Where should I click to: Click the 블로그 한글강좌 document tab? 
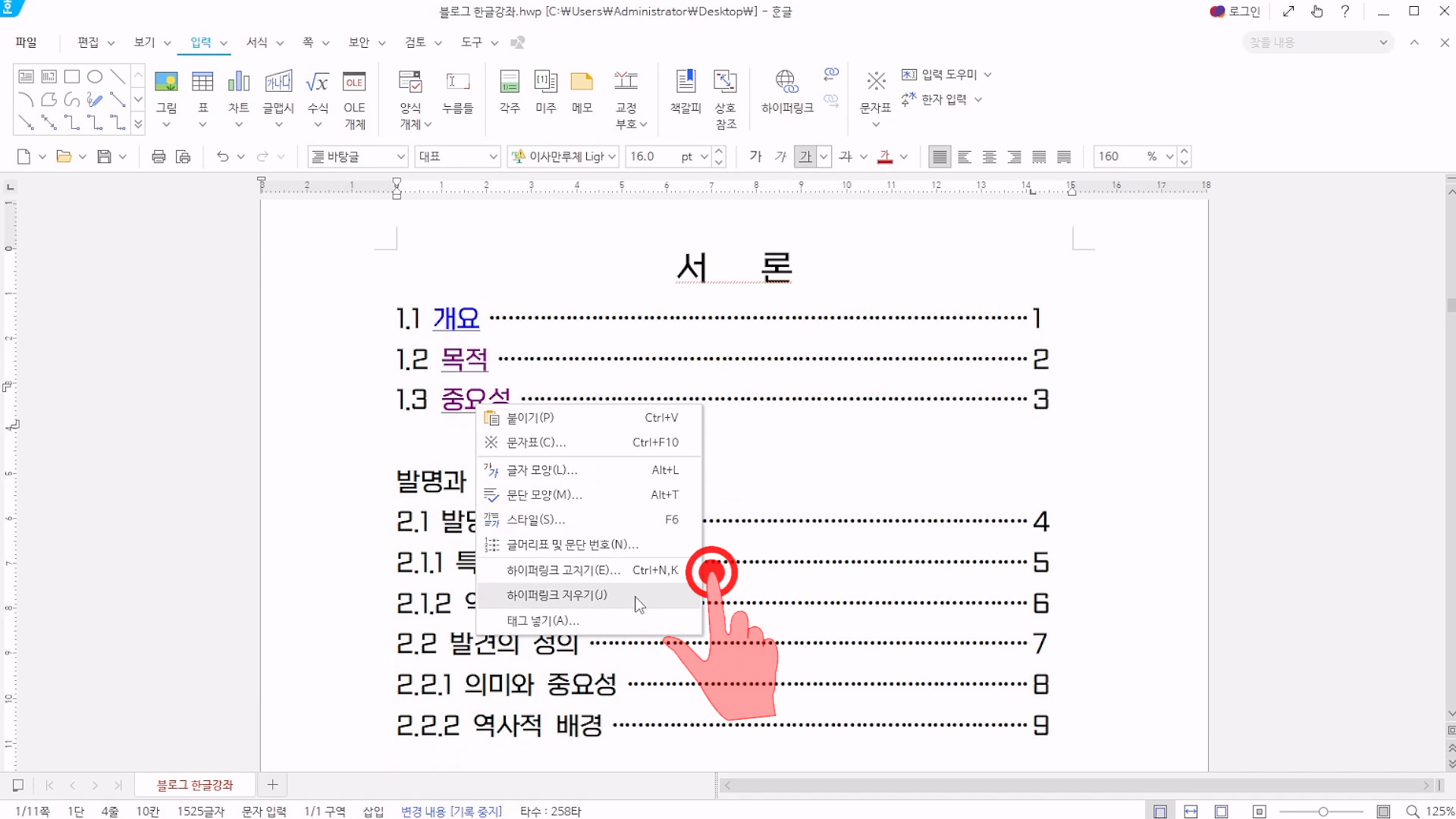pyautogui.click(x=195, y=785)
